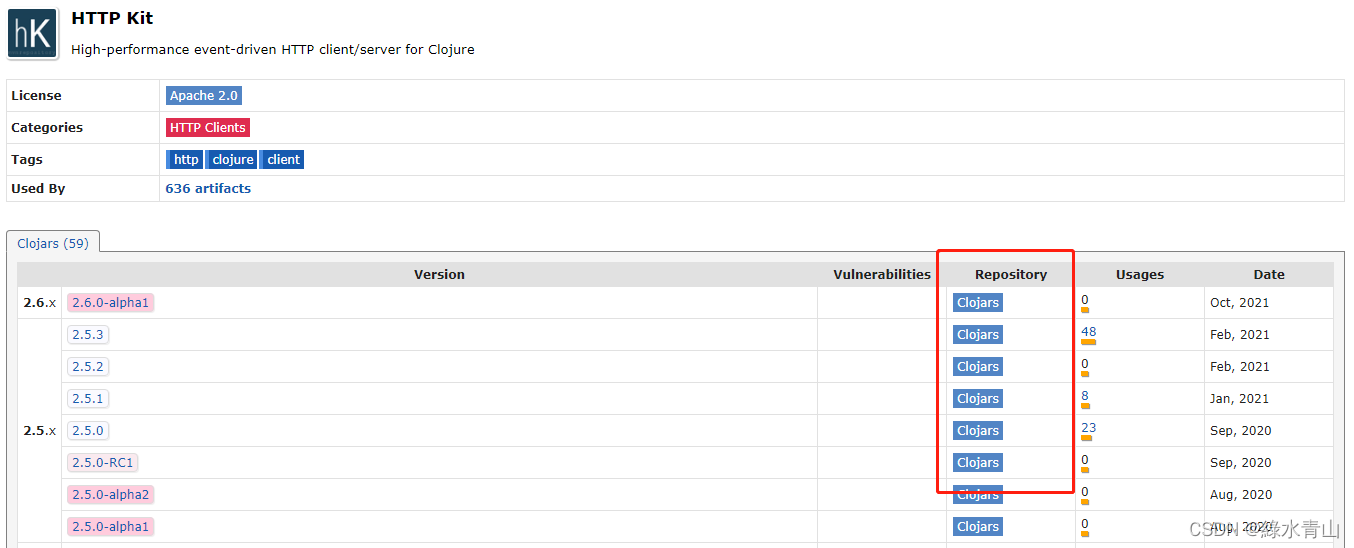Select the HTTP Clients category tag
This screenshot has height=548, width=1354.
[207, 128]
